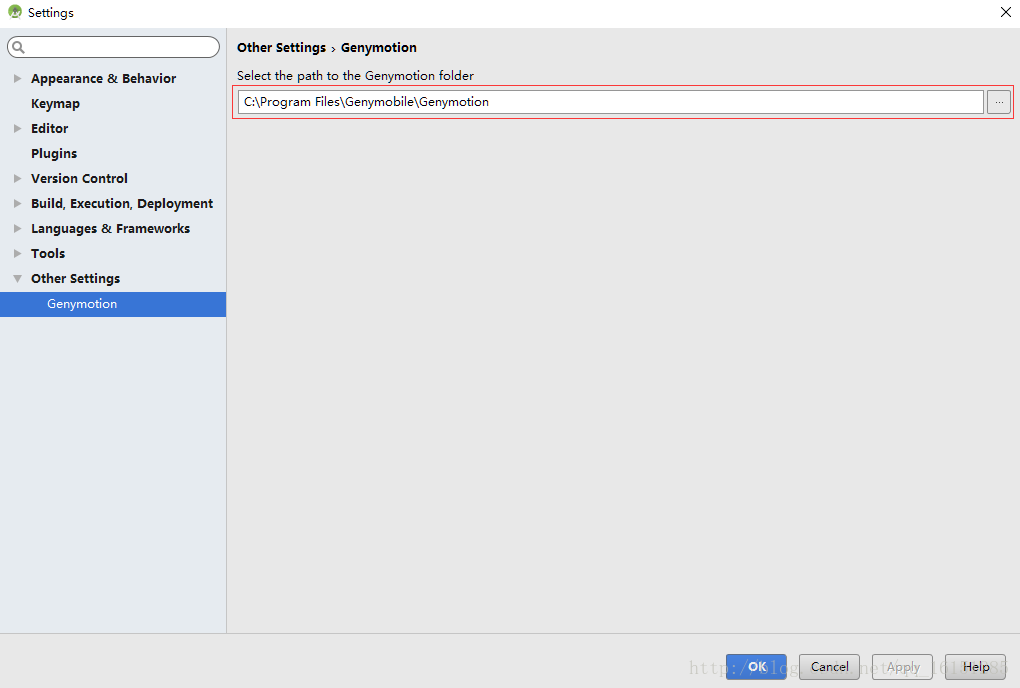
Task: Close the Settings dialog window
Action: pyautogui.click(x=1005, y=13)
